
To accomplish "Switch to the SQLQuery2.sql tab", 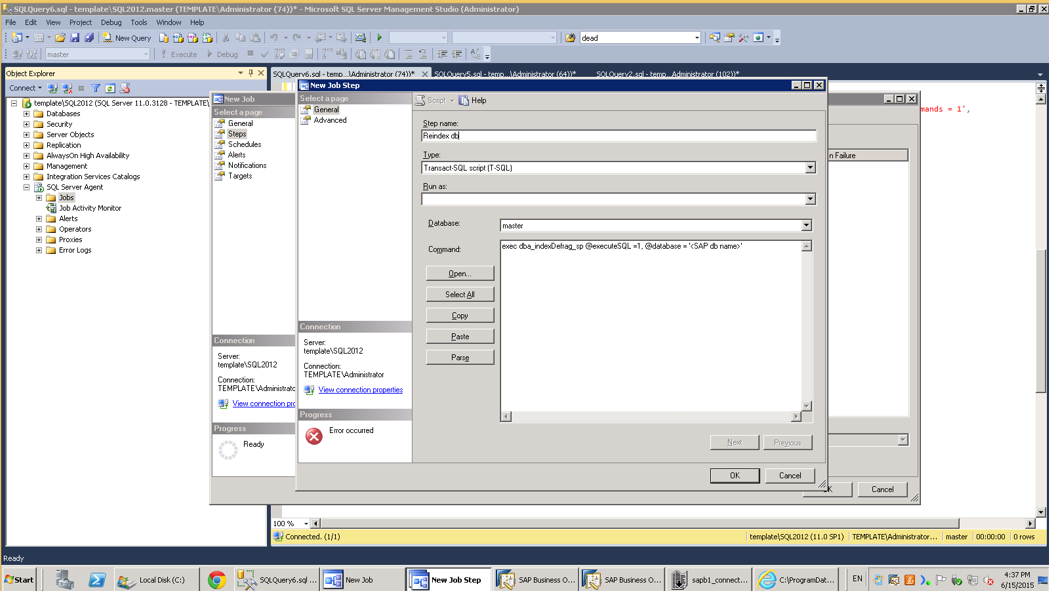I will click(667, 74).
